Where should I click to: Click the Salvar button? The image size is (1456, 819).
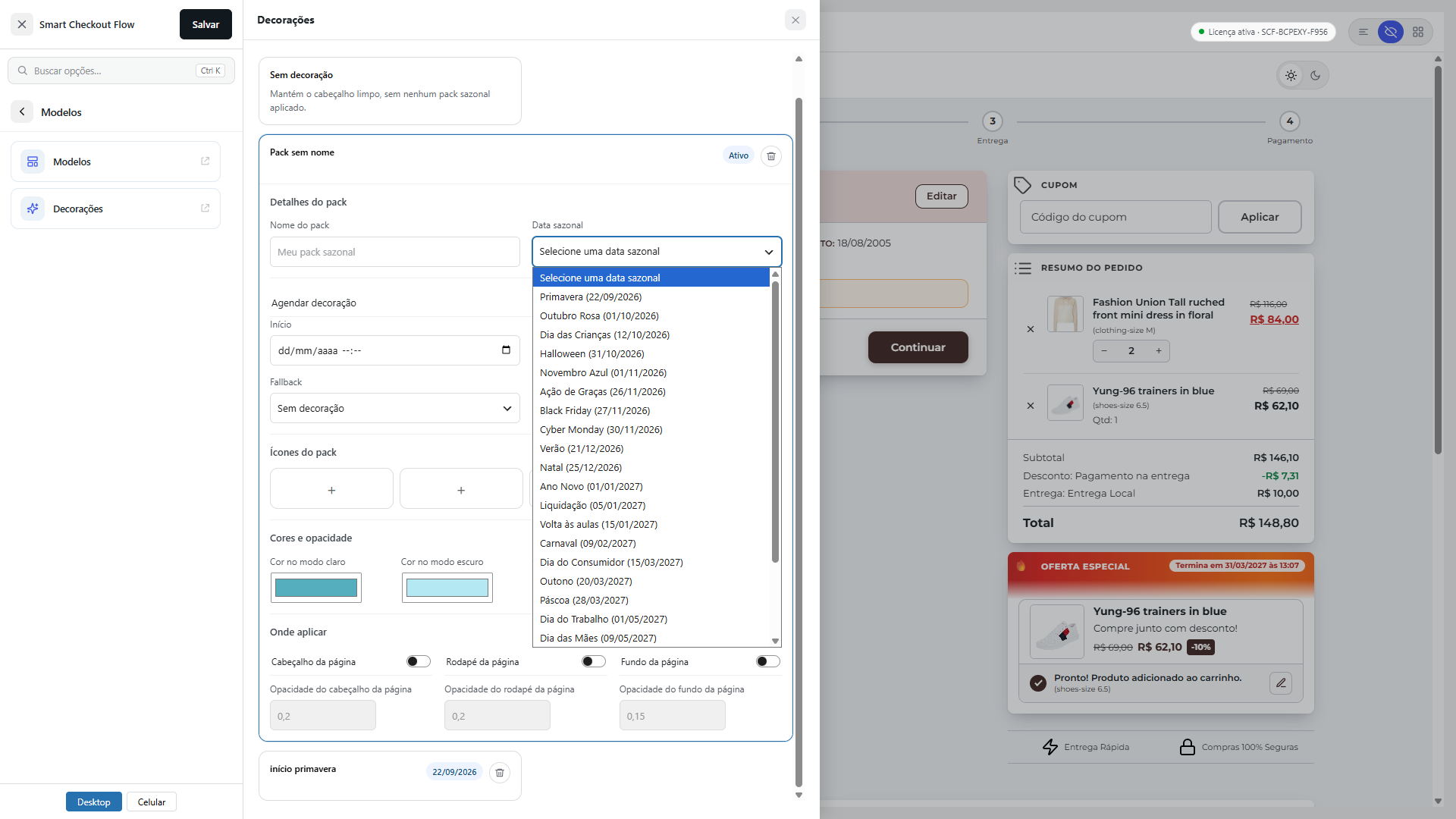(x=206, y=24)
